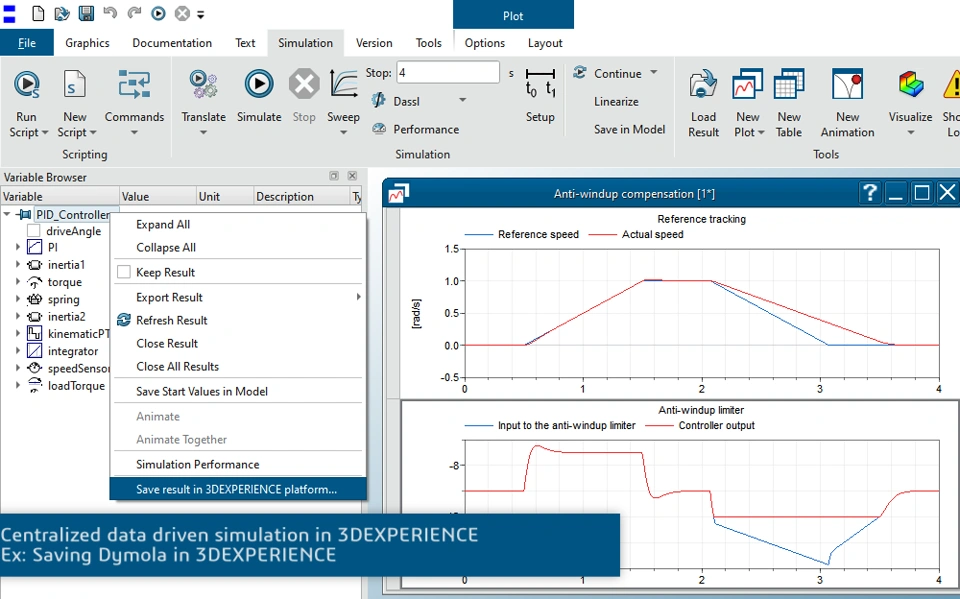960x599 pixels.
Task: Toggle the driveAngle variable checkbox
Action: (x=34, y=231)
